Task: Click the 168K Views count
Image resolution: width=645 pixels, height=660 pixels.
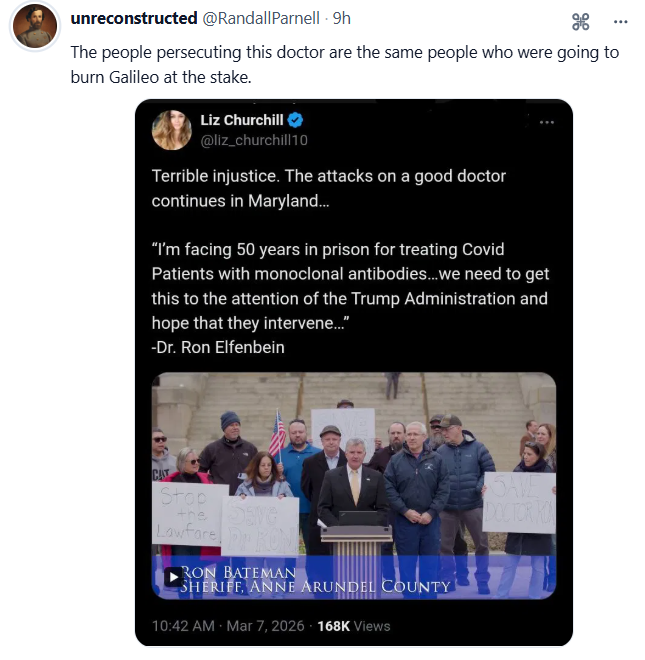Action: point(353,626)
